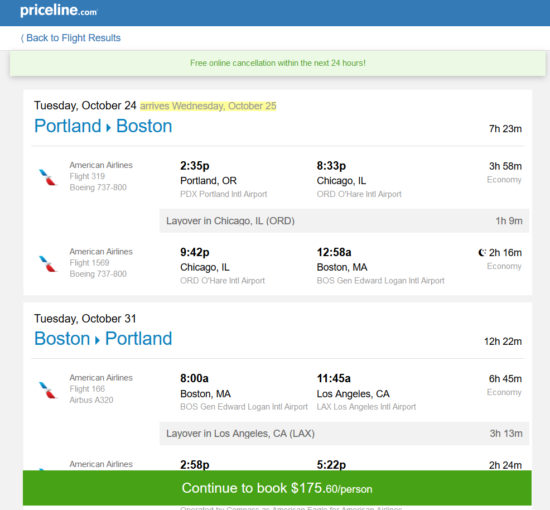The height and width of the screenshot is (510, 550).
Task: Click the arrives Wednesday, October 25 highlight
Action: 208,106
